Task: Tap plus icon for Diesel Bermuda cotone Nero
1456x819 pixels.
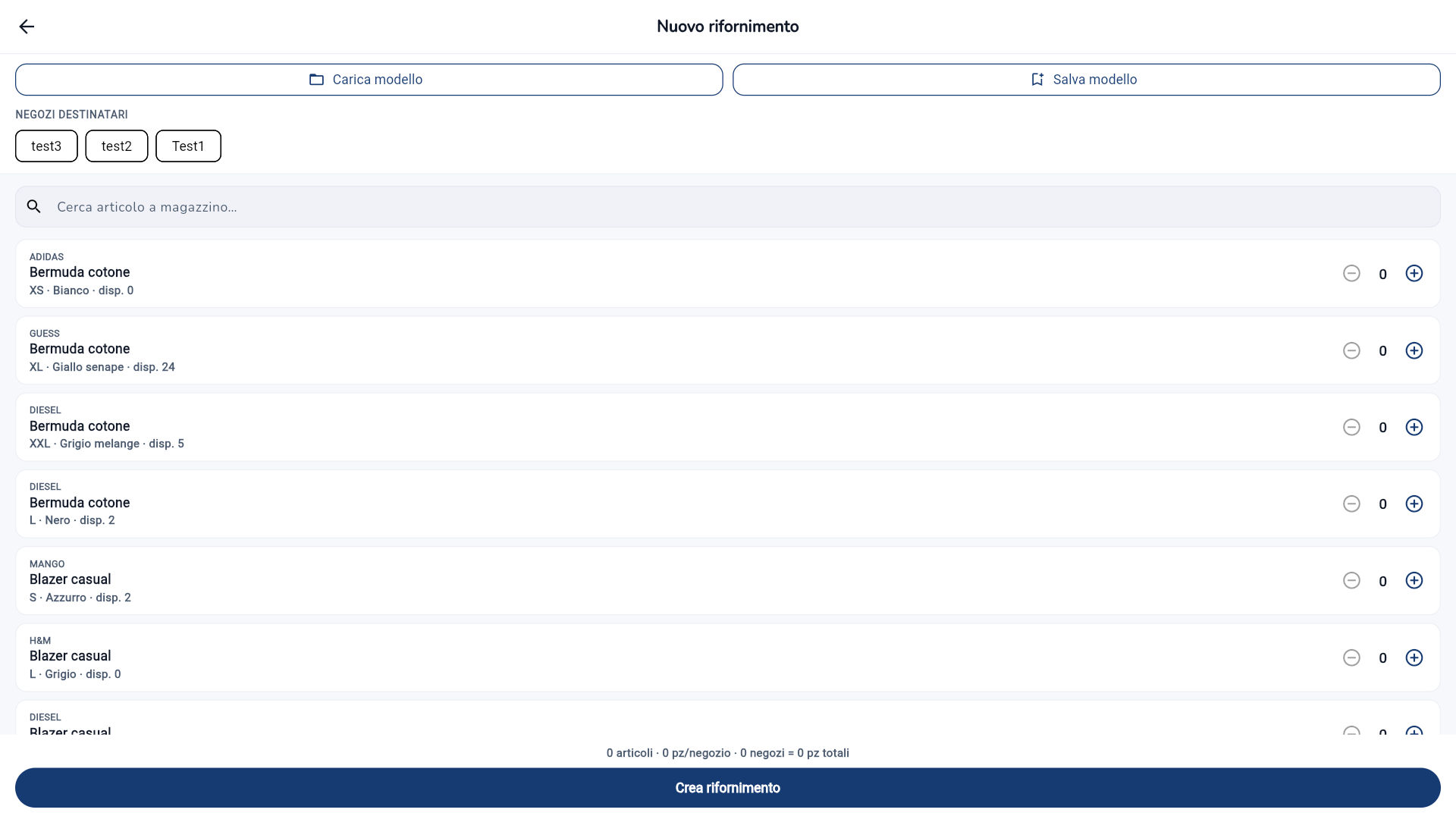Action: (1414, 504)
